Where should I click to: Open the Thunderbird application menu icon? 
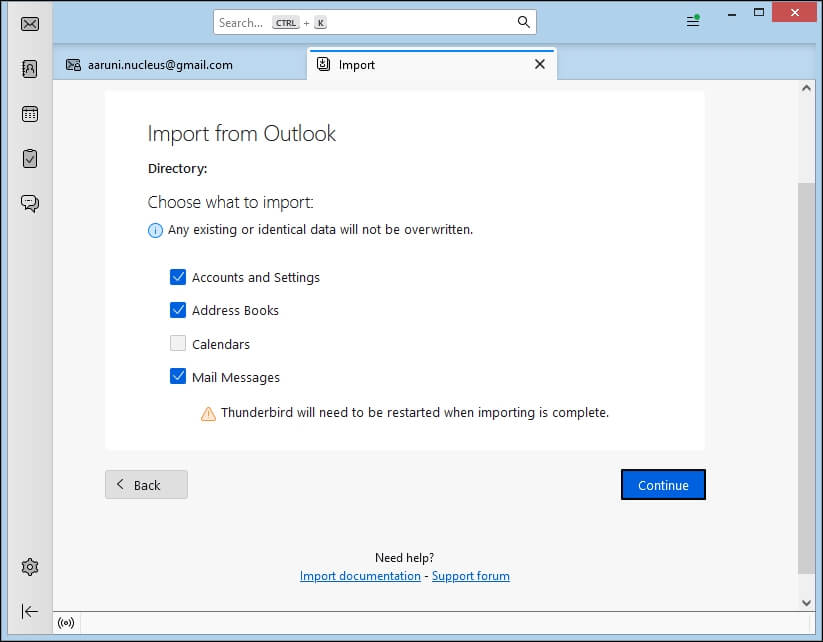(693, 21)
